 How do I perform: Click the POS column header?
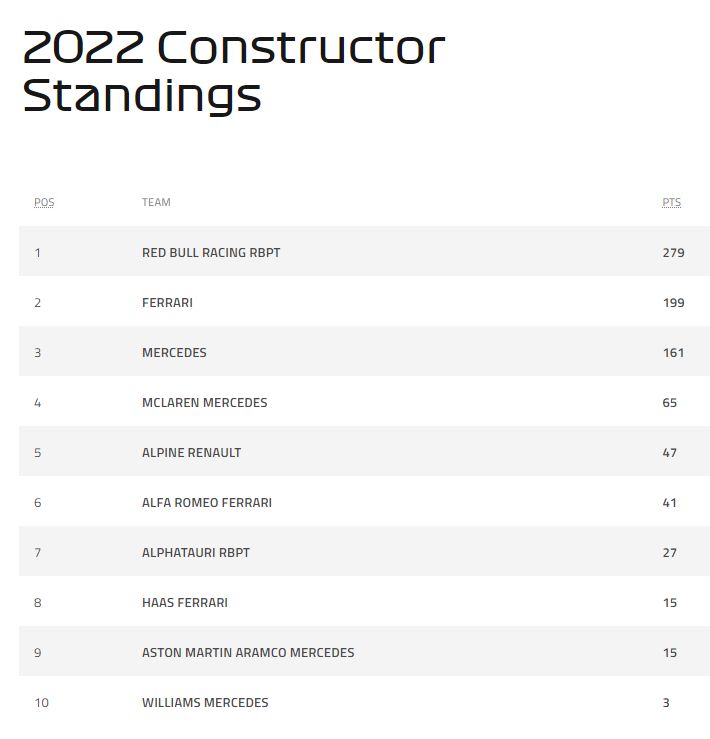point(44,202)
